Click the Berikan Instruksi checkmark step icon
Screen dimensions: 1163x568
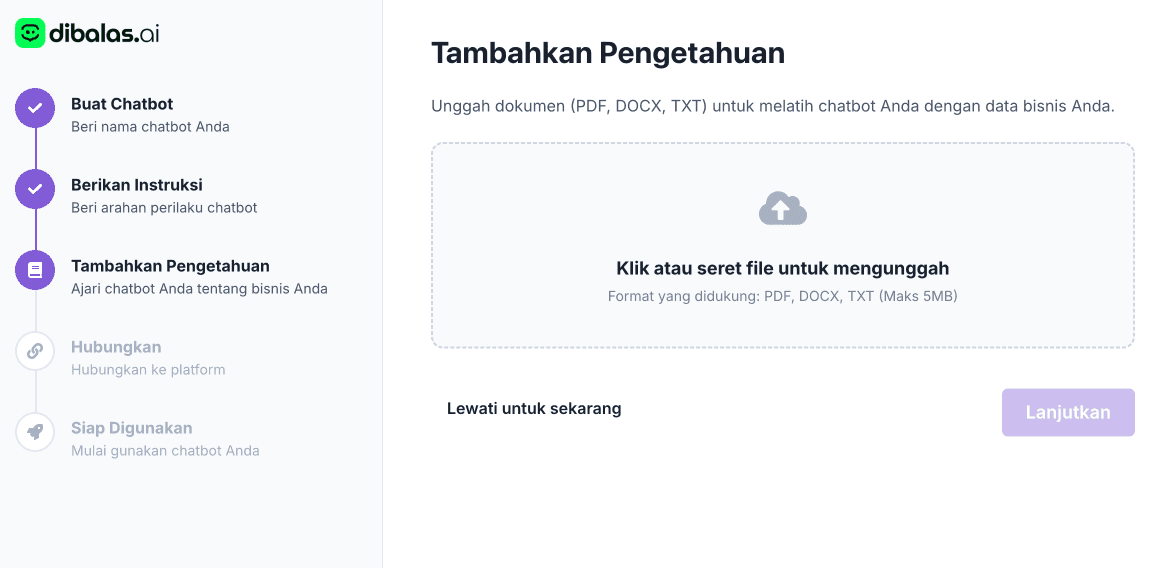click(x=35, y=189)
